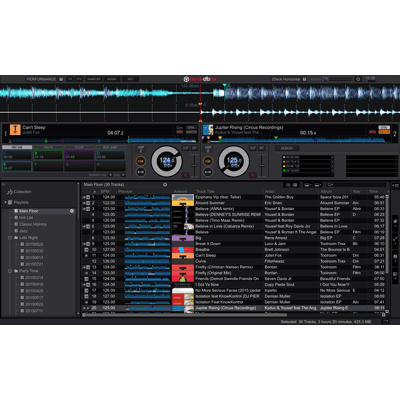Adjust the deck 1 tempo slider
400x400 pixels.
[194, 165]
